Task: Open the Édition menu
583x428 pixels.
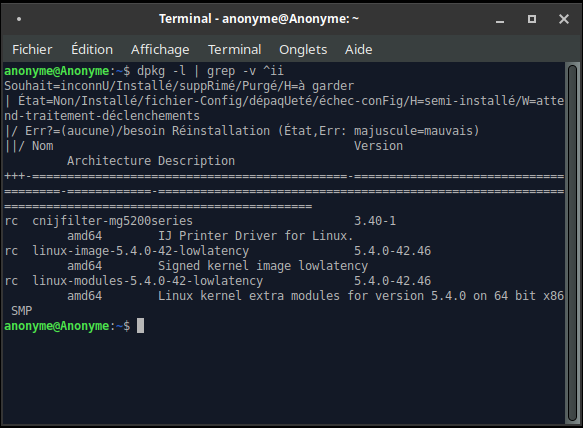Action: click(x=92, y=49)
